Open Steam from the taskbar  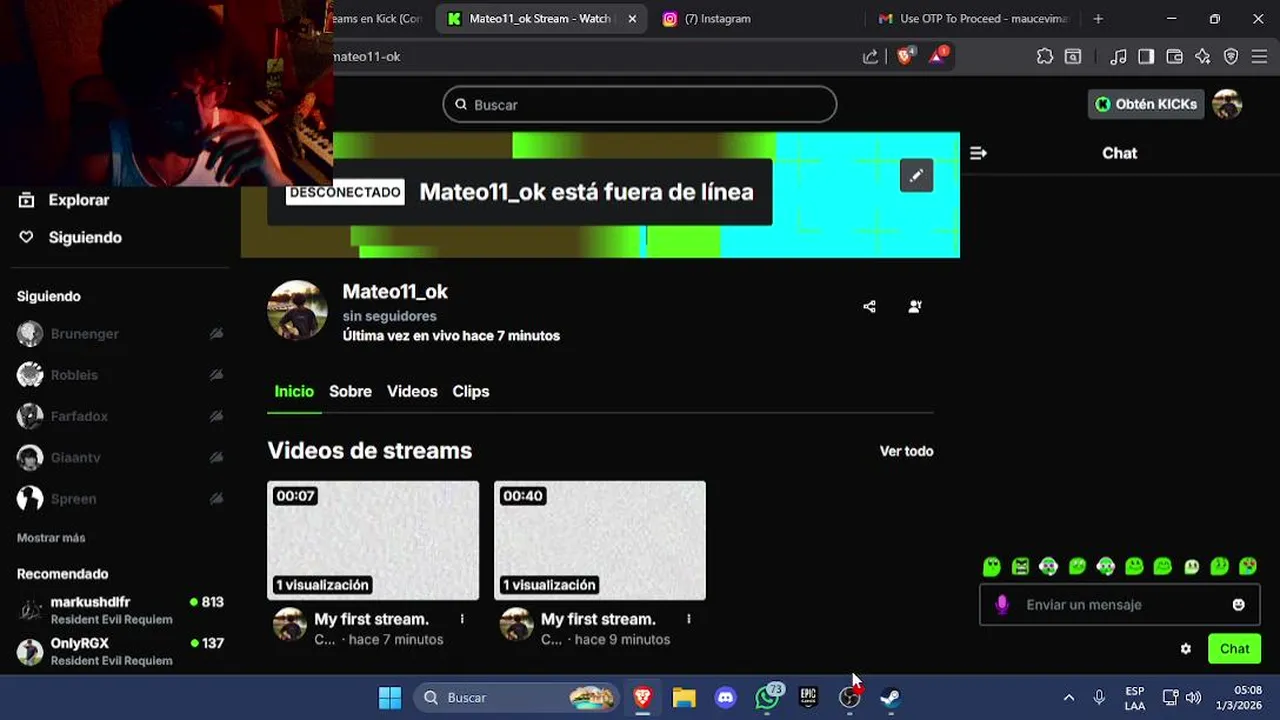[x=890, y=698]
